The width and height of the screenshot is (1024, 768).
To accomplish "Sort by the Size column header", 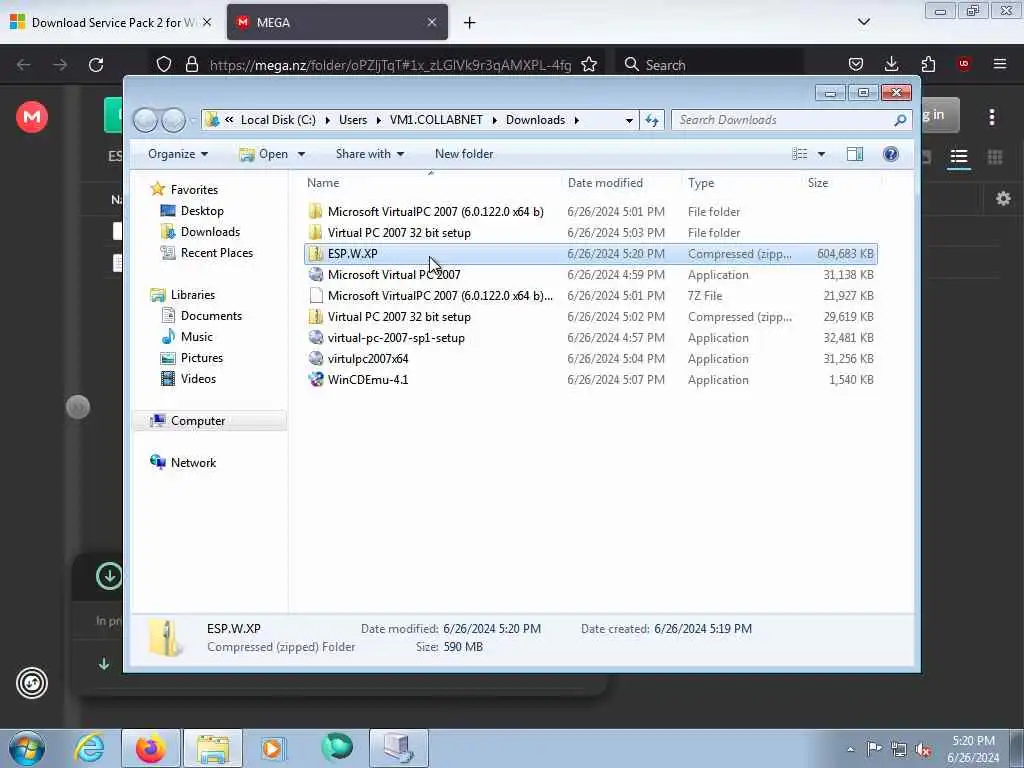I will 818,183.
